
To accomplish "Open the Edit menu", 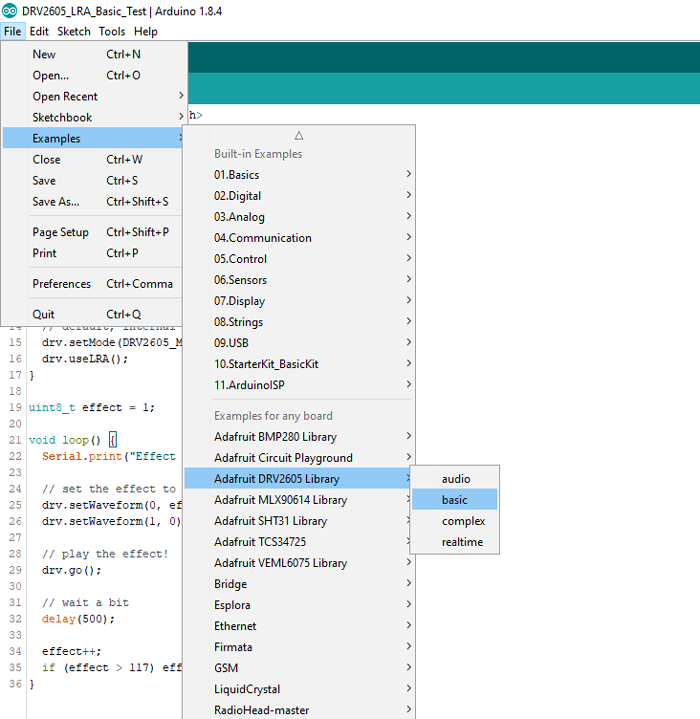I will click(x=39, y=31).
